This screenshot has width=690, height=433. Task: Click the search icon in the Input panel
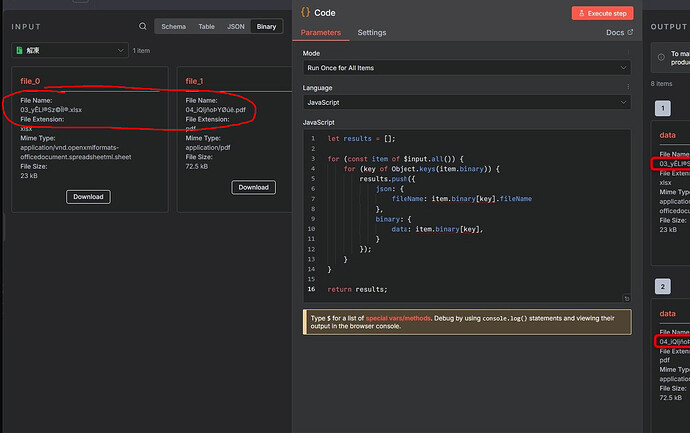click(143, 27)
